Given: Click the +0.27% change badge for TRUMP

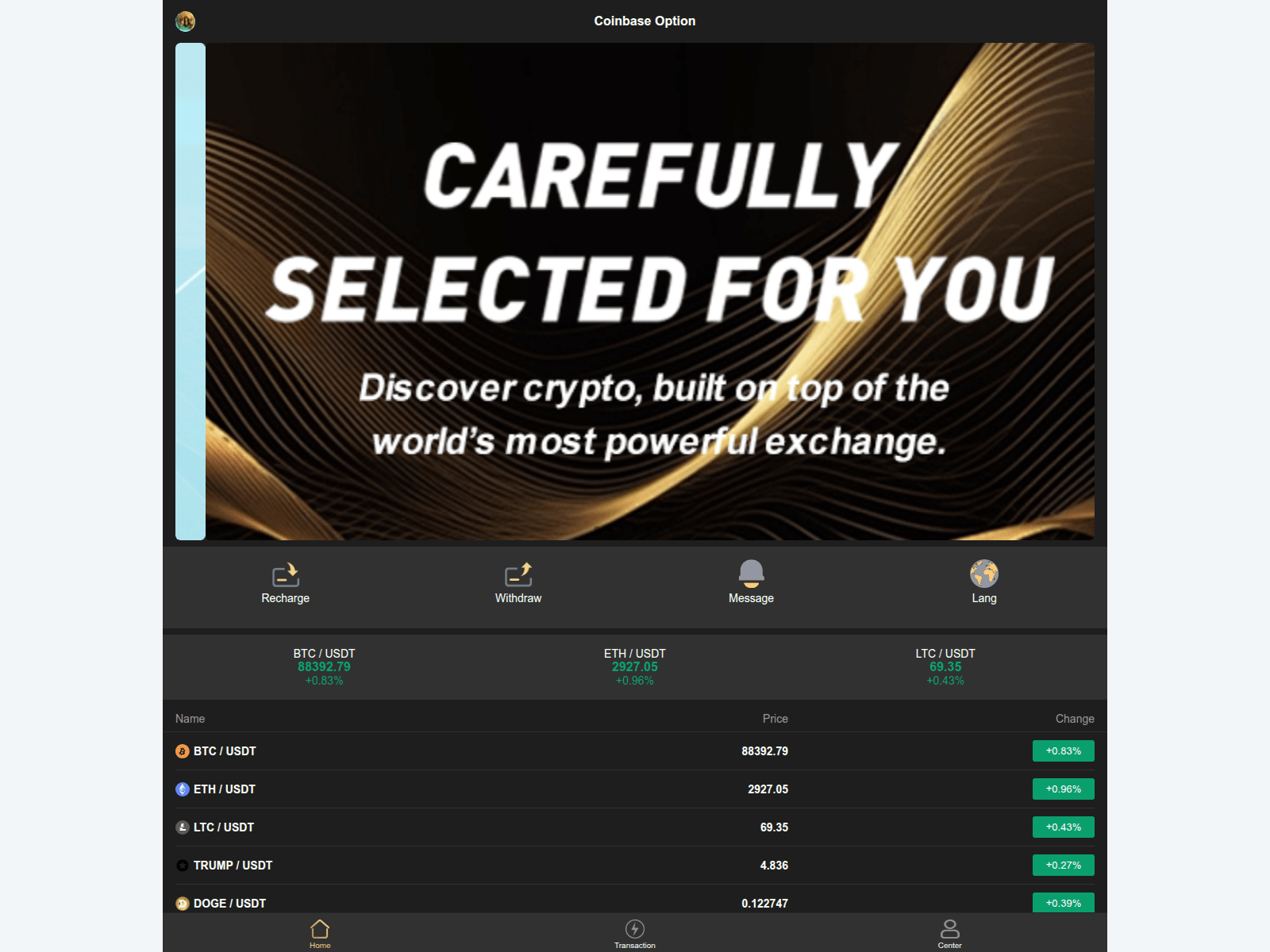Looking at the screenshot, I should click(x=1064, y=866).
